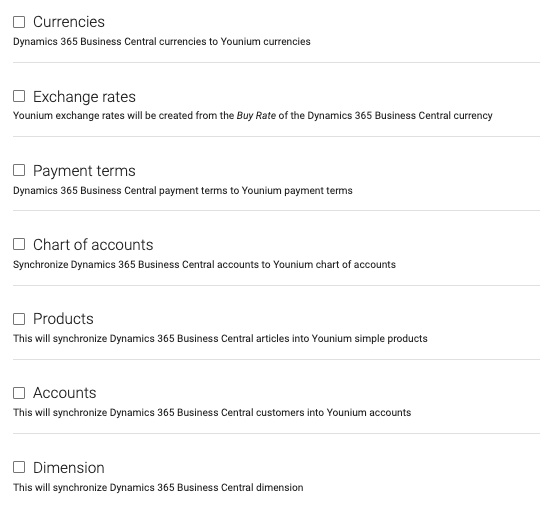Click the customers into Younium accounts description
This screenshot has height=506, width=540.
[212, 413]
